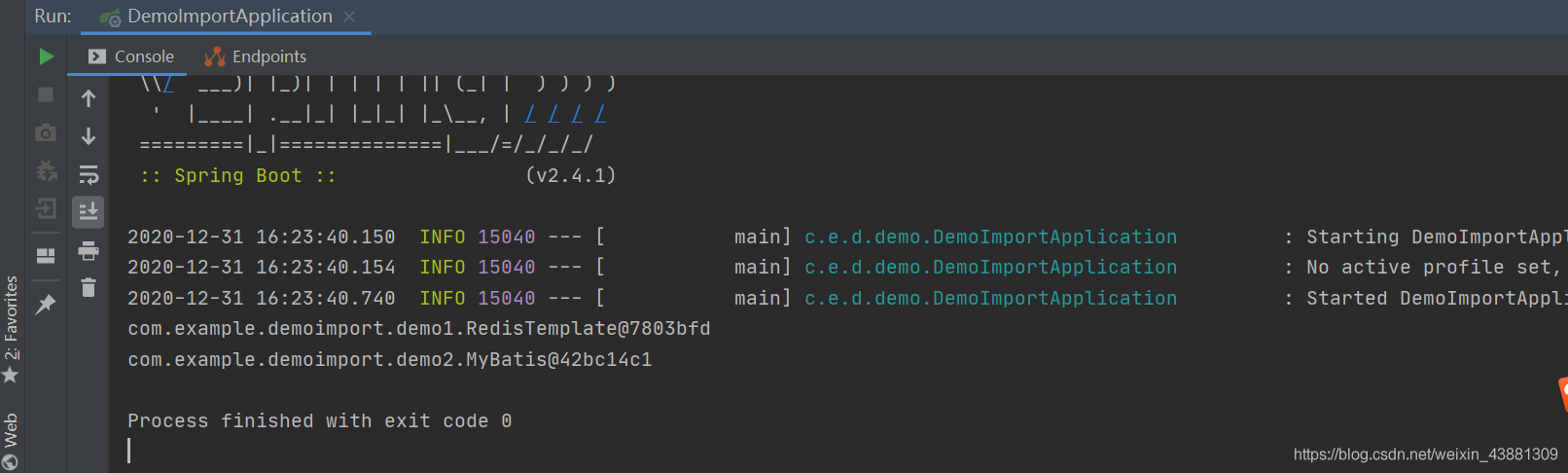The height and width of the screenshot is (473, 1568).
Task: Click 'Process finished with exit code 0' text
Action: coord(320,420)
